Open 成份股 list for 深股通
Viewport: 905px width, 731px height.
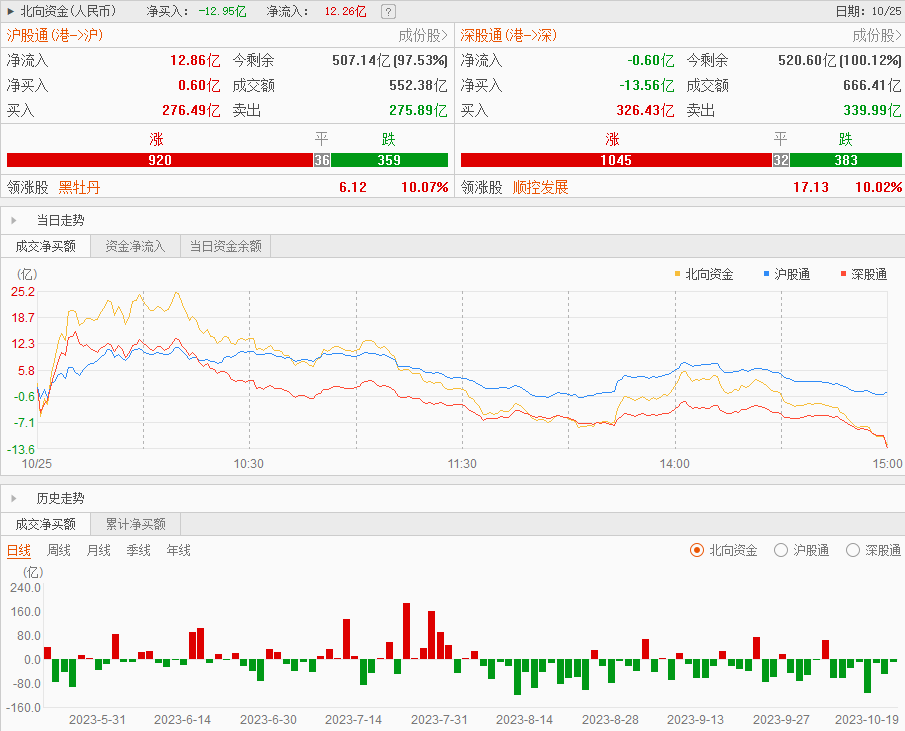pos(877,35)
